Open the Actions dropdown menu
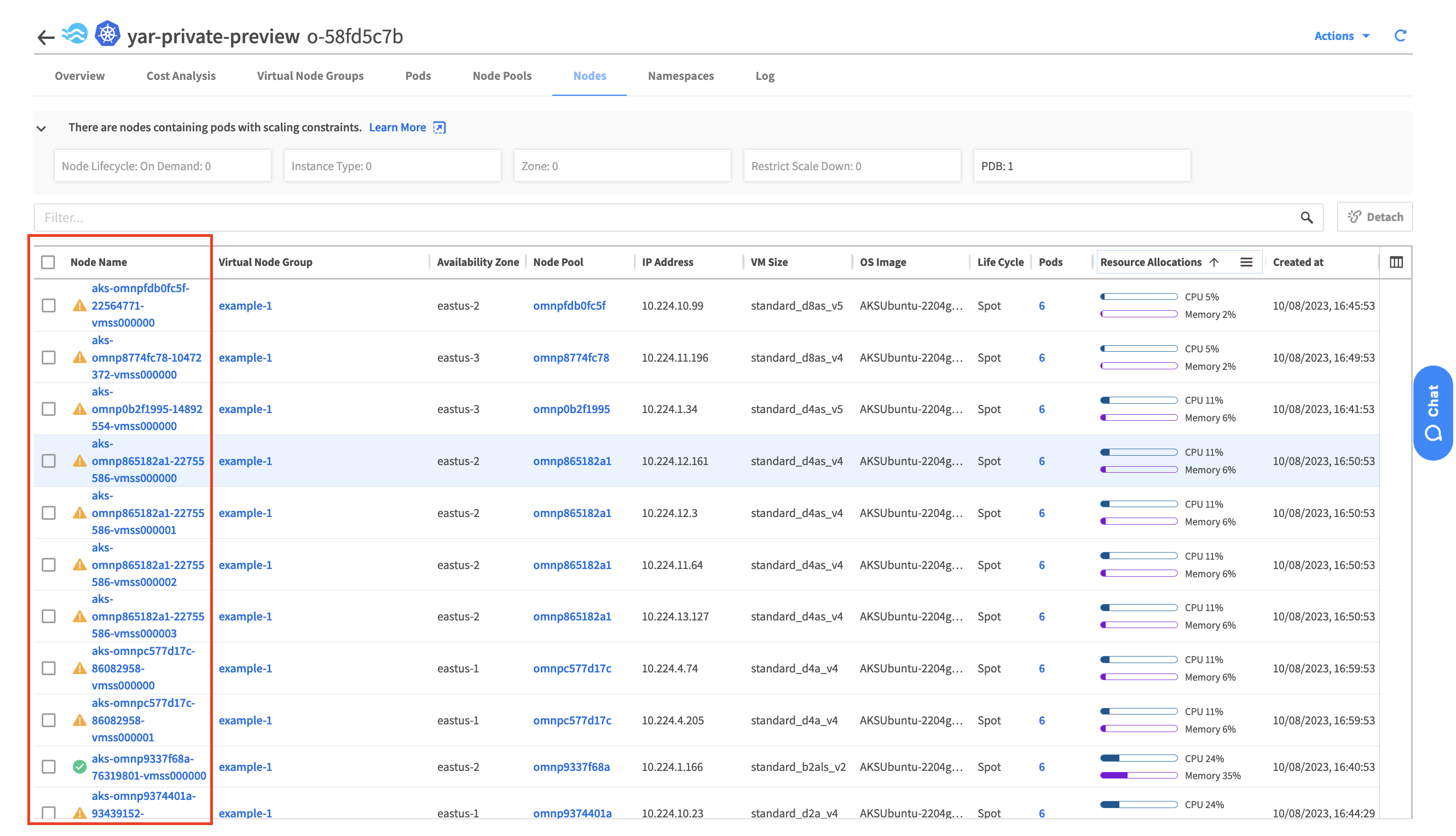This screenshot has height=836, width=1456. point(1342,36)
